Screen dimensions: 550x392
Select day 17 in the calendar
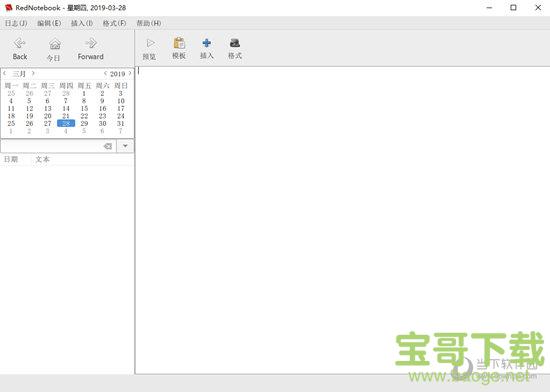click(x=121, y=108)
